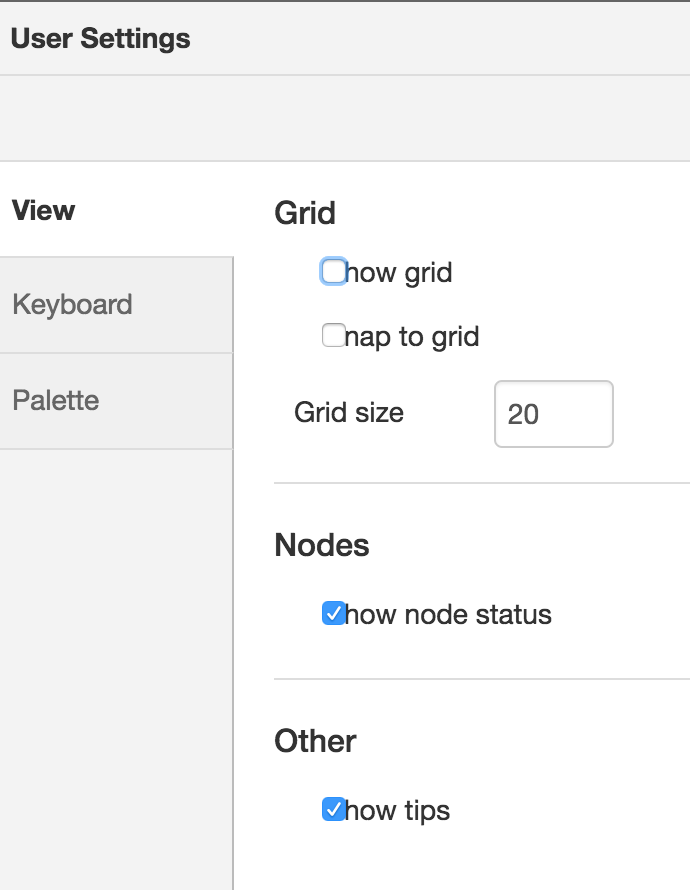Viewport: 690px width, 890px height.
Task: Open the Palette settings tab
Action: point(116,401)
